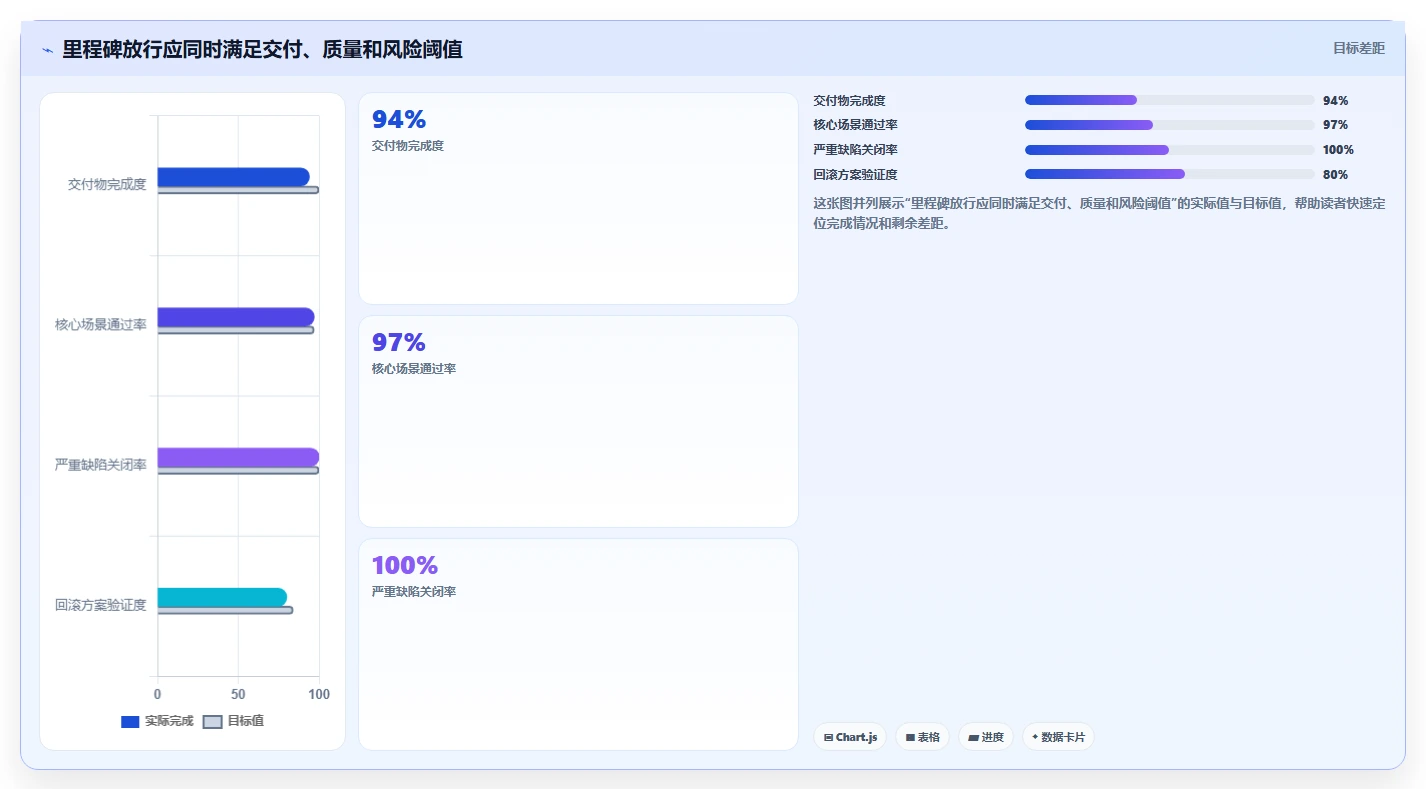Click the lightning icon beside the header title
Image resolution: width=1426 pixels, height=789 pixels.
(47, 50)
